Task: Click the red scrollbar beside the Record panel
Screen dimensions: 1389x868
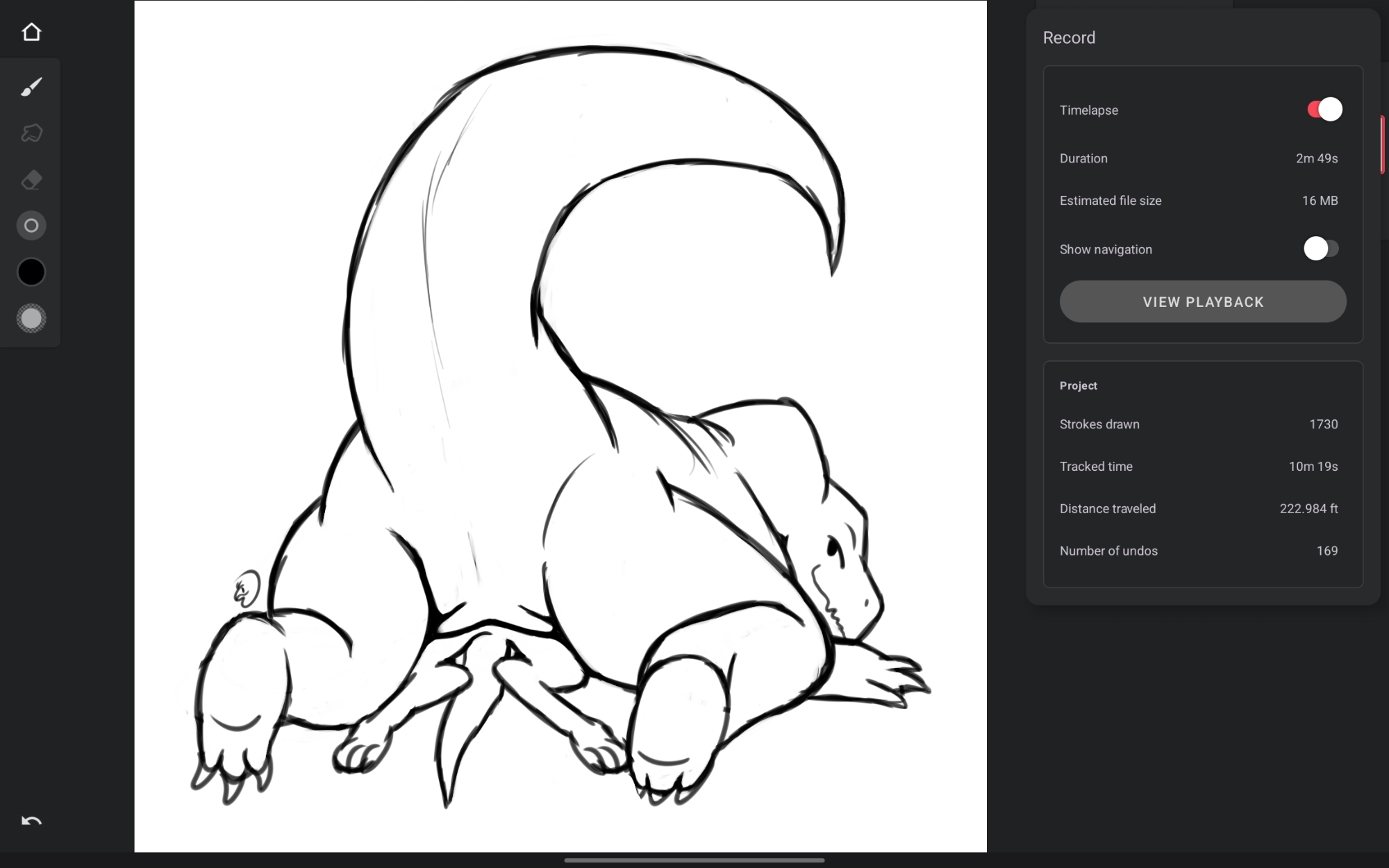Action: pos(1382,144)
